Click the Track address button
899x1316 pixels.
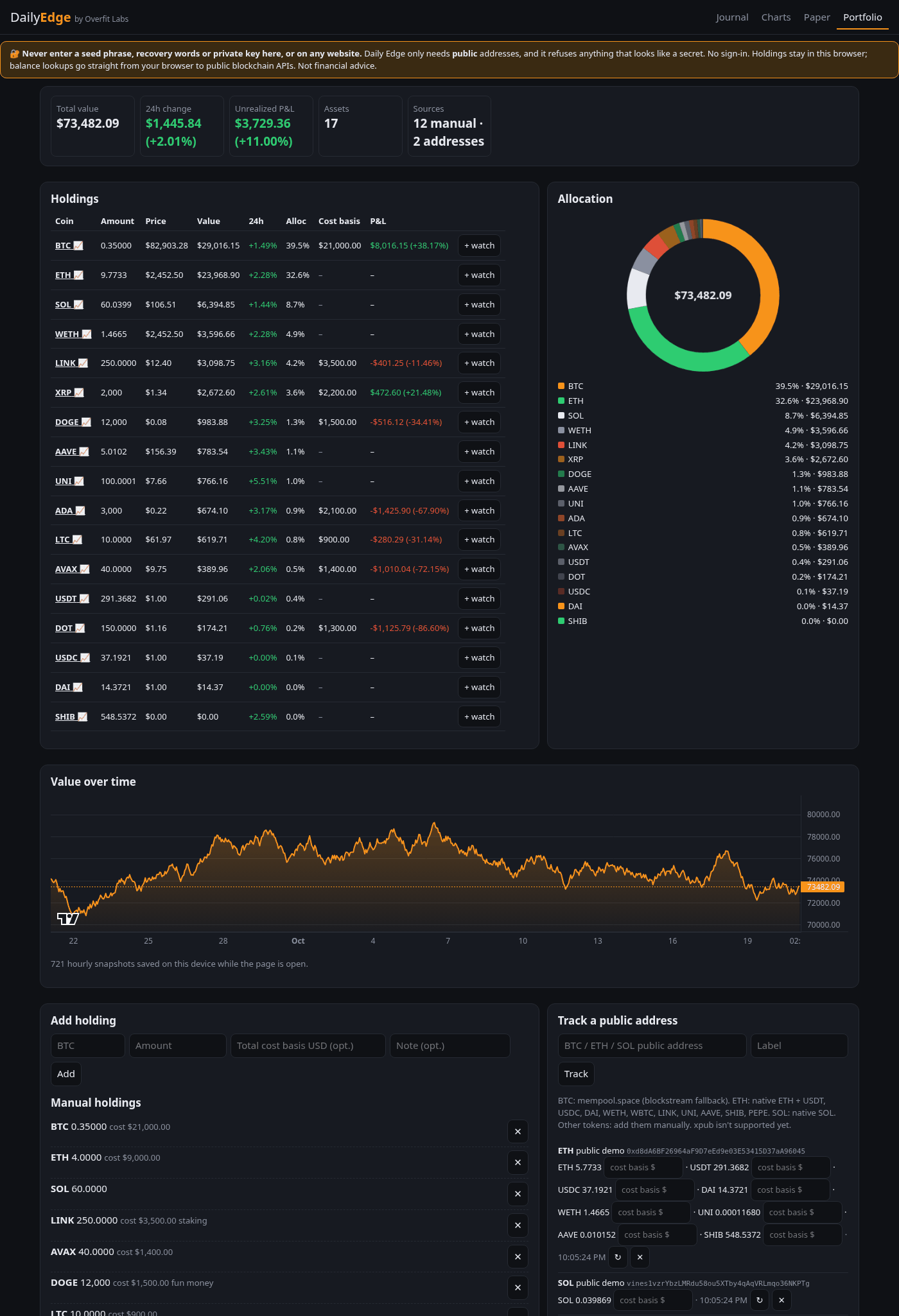pos(576,1074)
